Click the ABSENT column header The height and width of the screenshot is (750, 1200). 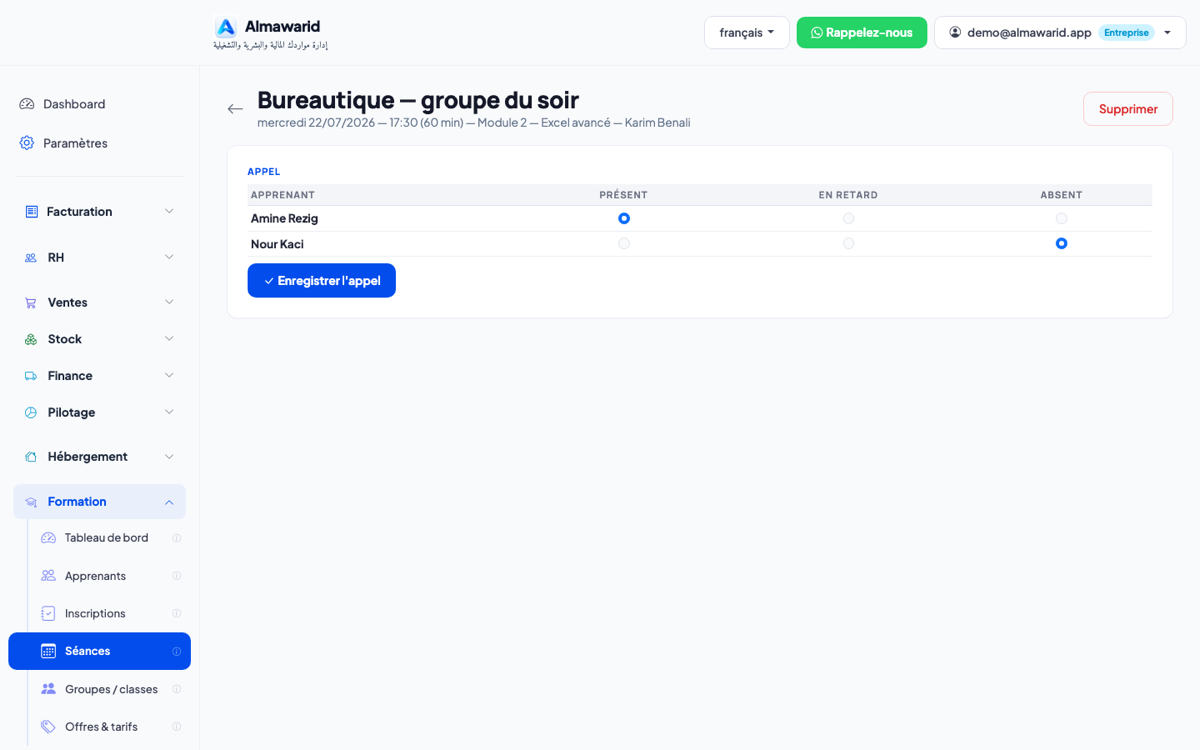click(x=1061, y=195)
